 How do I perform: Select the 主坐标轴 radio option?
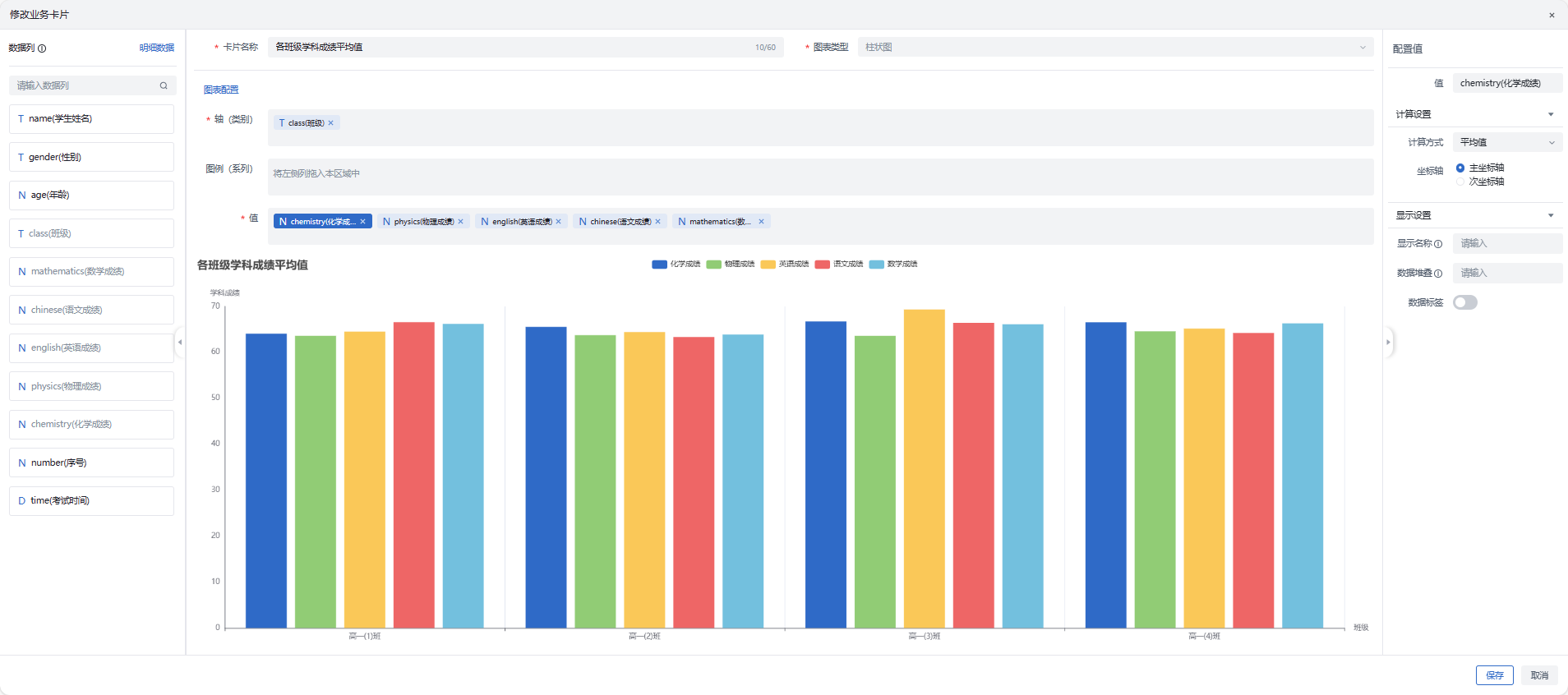pos(1460,168)
